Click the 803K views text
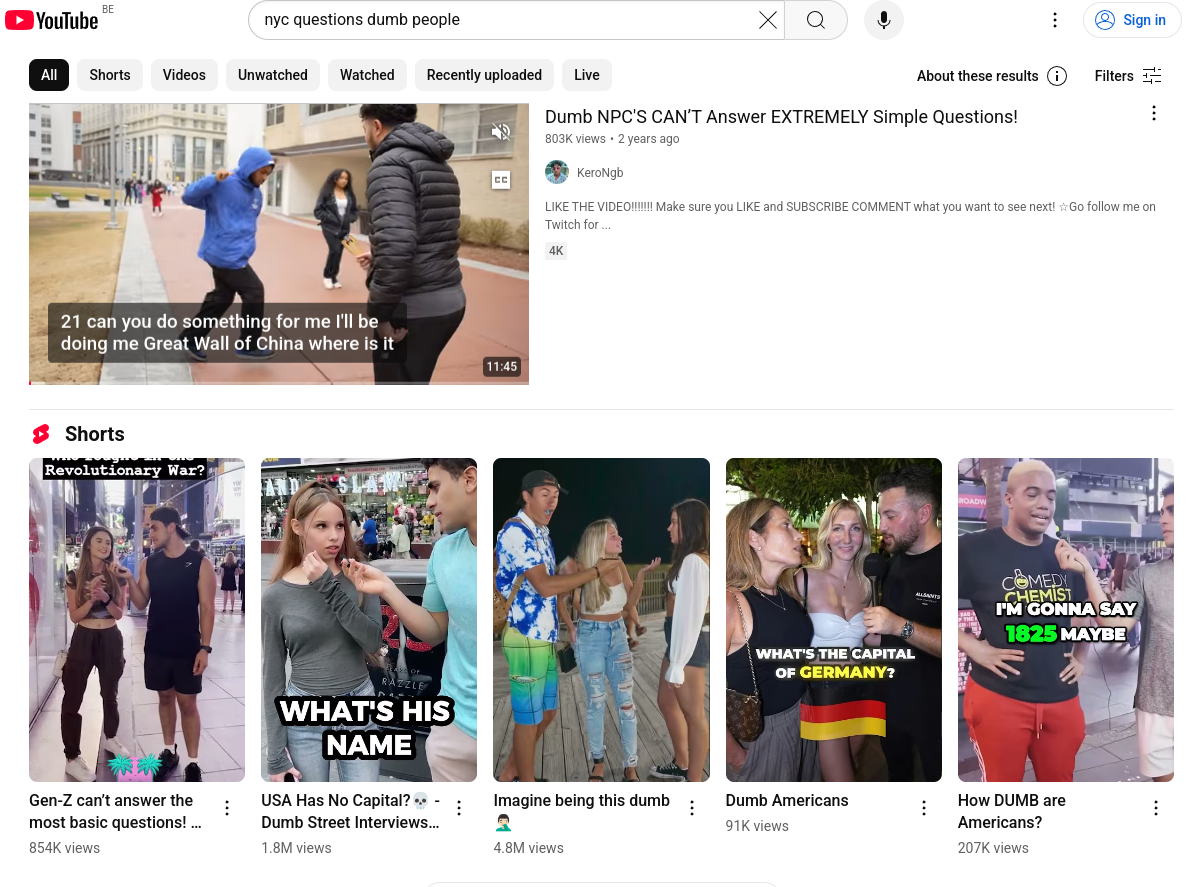Screen dimensions: 1200x887 pos(575,139)
